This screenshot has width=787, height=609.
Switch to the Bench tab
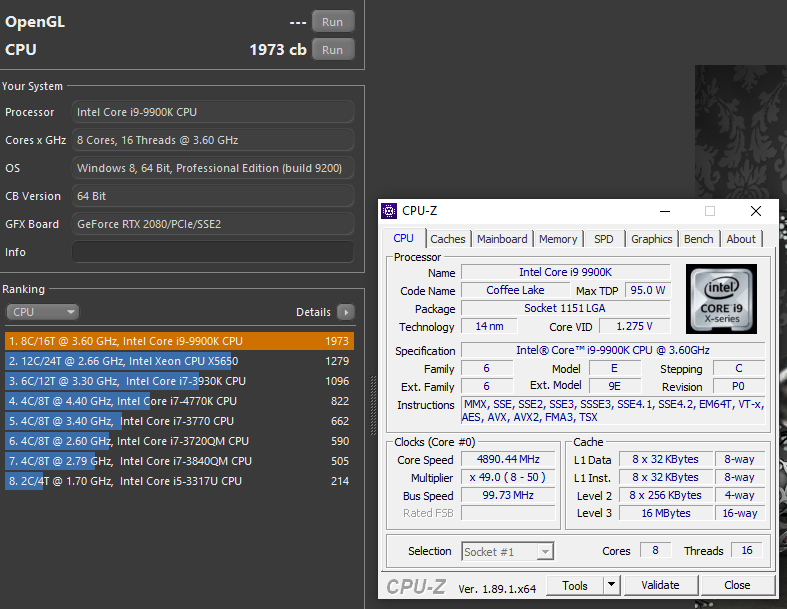[699, 239]
